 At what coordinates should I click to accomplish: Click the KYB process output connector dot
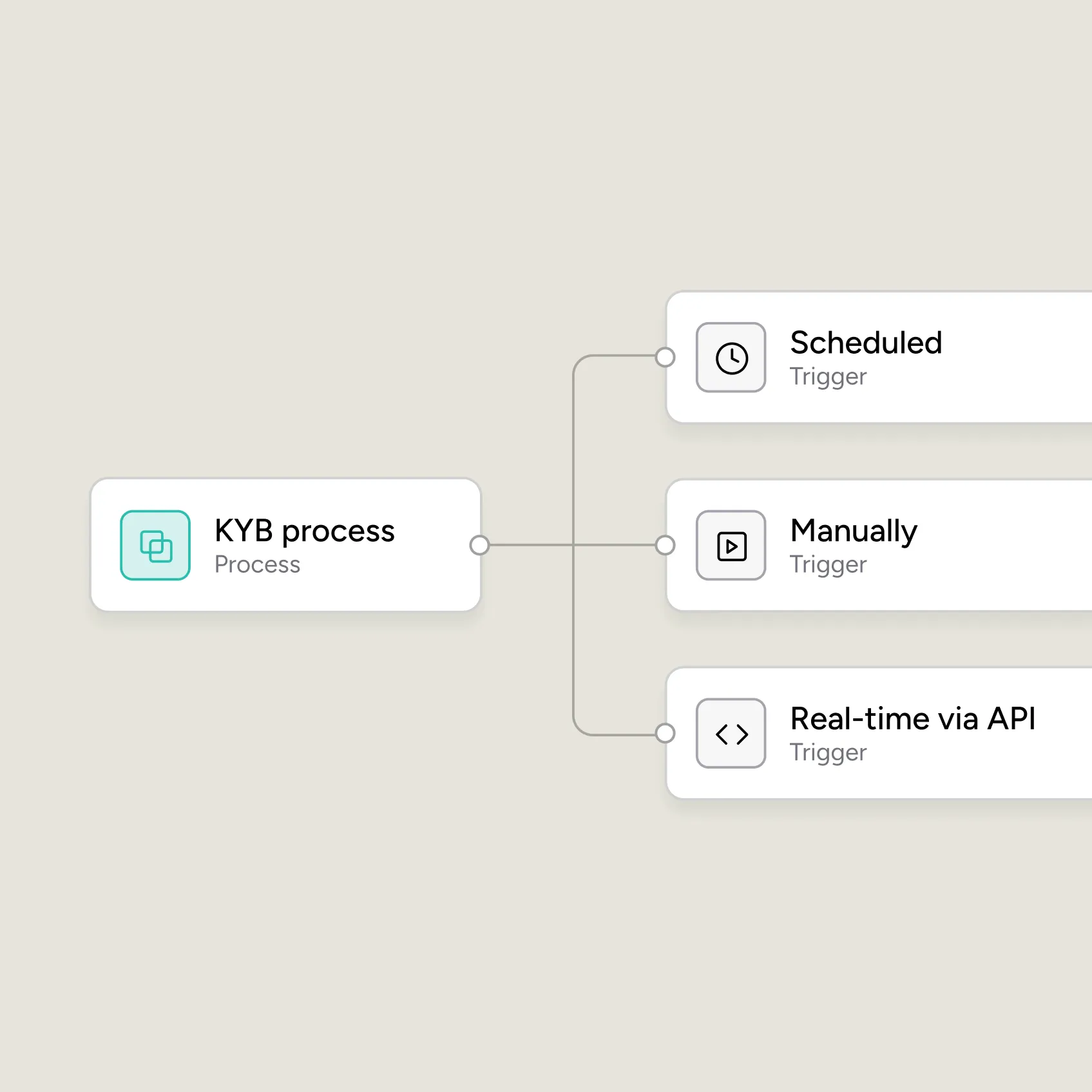479,545
